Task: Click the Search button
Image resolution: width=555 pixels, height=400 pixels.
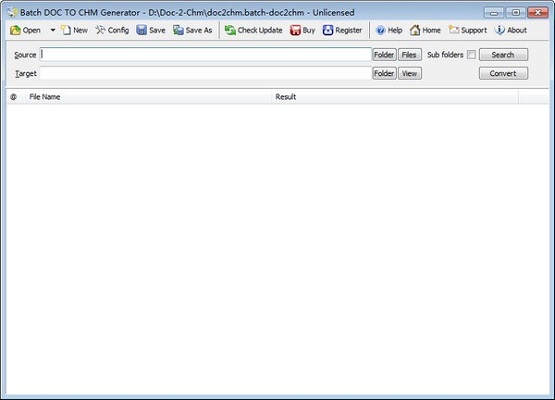Action: (x=503, y=55)
